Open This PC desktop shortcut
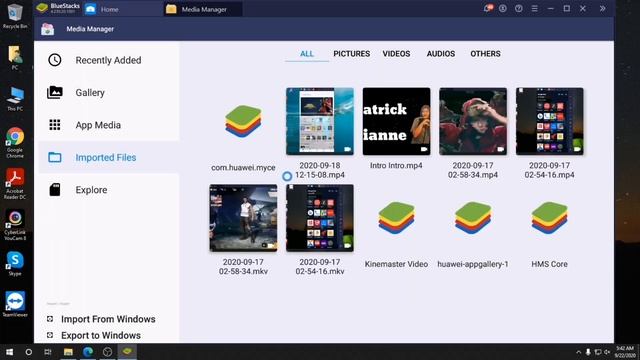Image resolution: width=640 pixels, height=360 pixels. tap(15, 98)
